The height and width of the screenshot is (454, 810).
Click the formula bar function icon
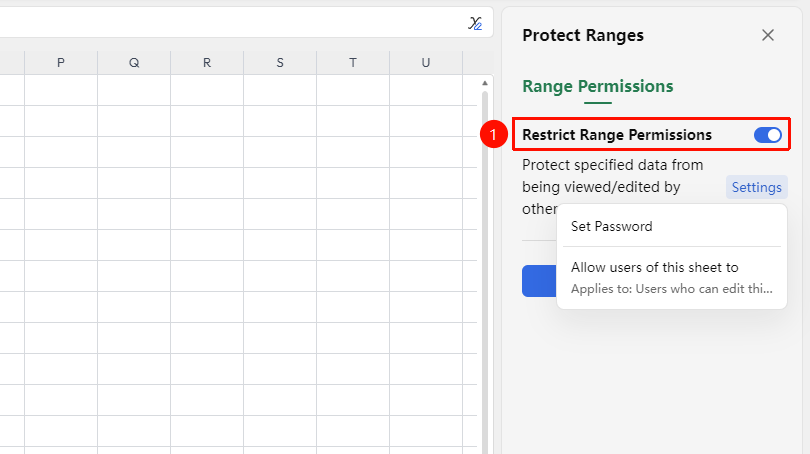coord(475,23)
